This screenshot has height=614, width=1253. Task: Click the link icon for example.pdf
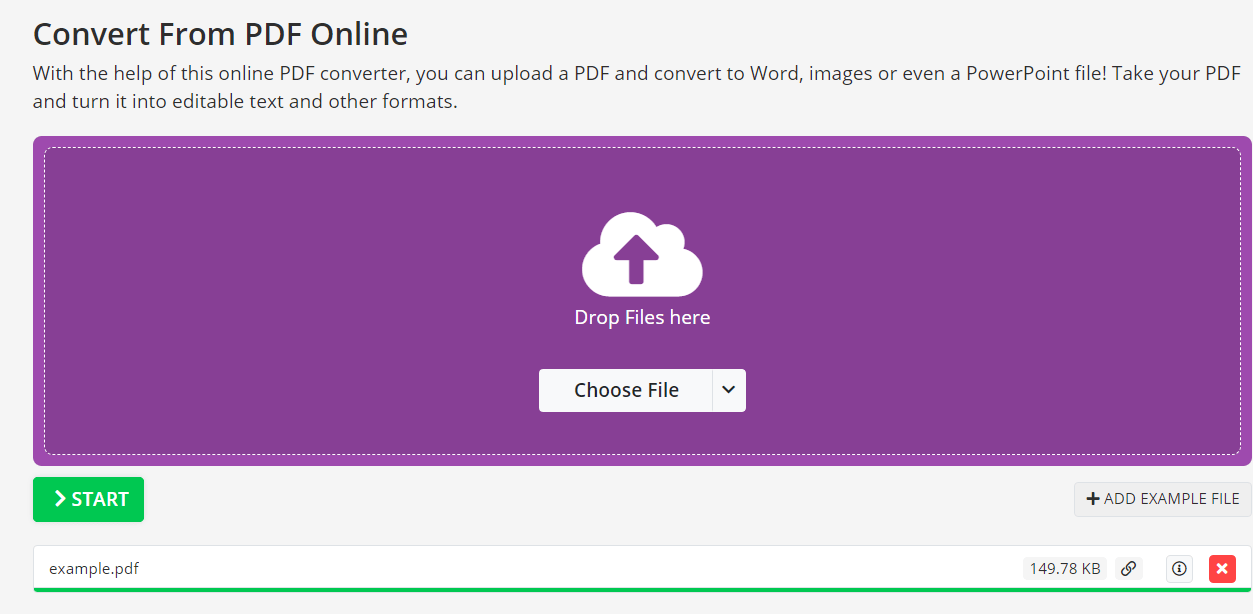(1128, 568)
